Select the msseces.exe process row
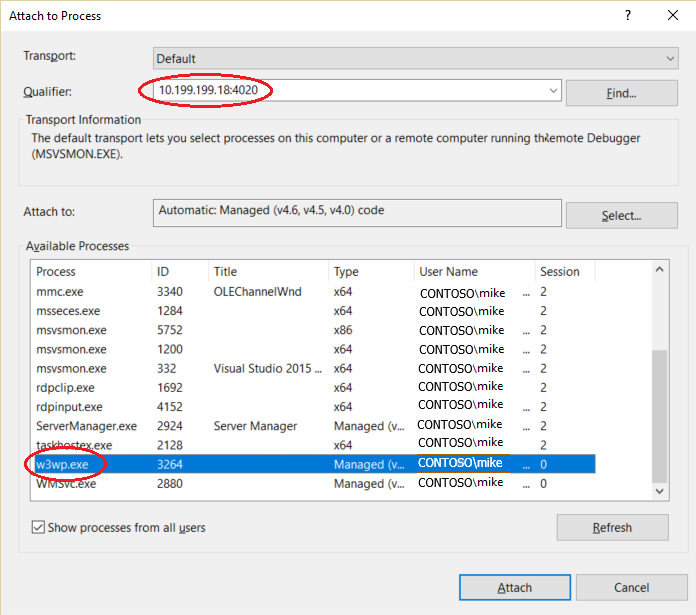696x615 pixels. pos(313,311)
